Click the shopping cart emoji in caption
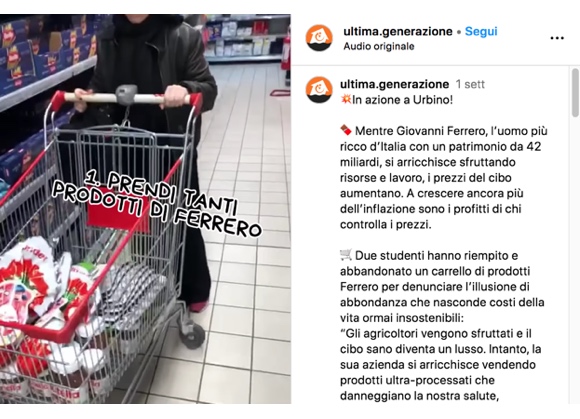Screen dimensions: 580x419 pos(346,255)
